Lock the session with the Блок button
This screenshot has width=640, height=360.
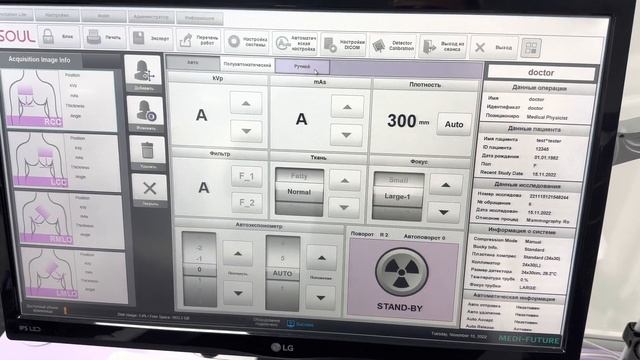59,37
